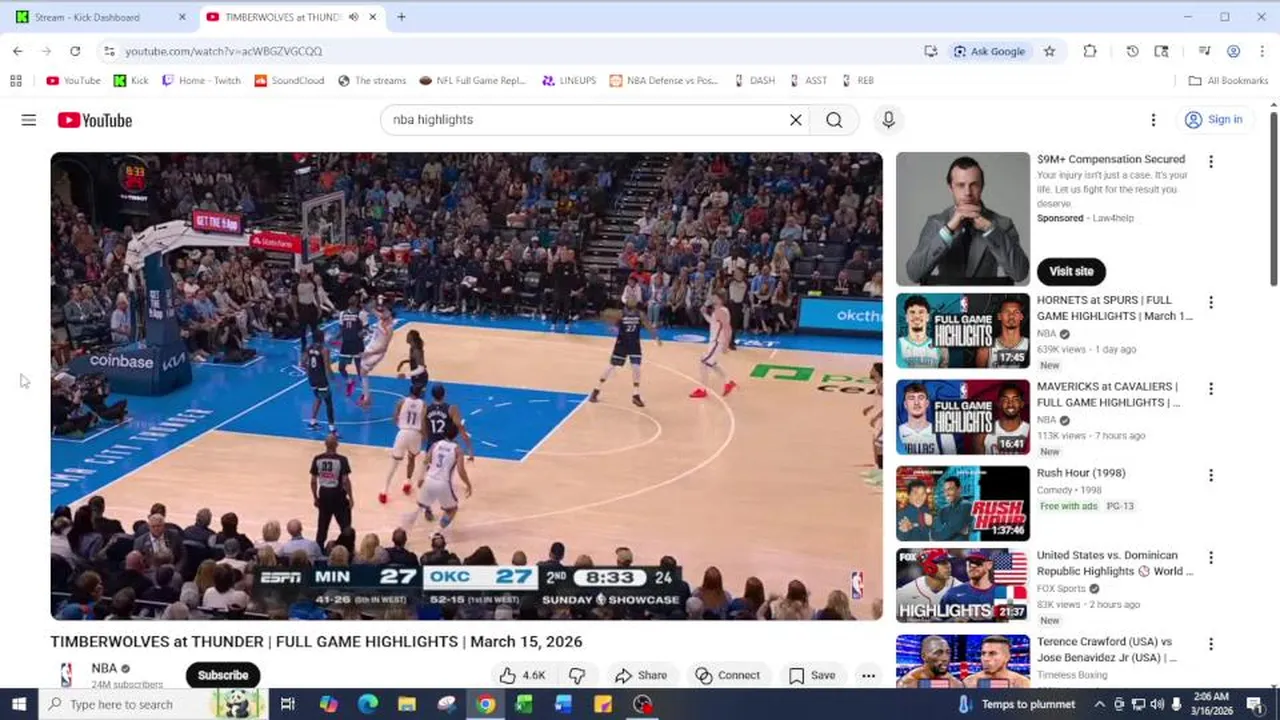1280x720 pixels.
Task: Open more actions ellipsis under the video
Action: pos(868,675)
